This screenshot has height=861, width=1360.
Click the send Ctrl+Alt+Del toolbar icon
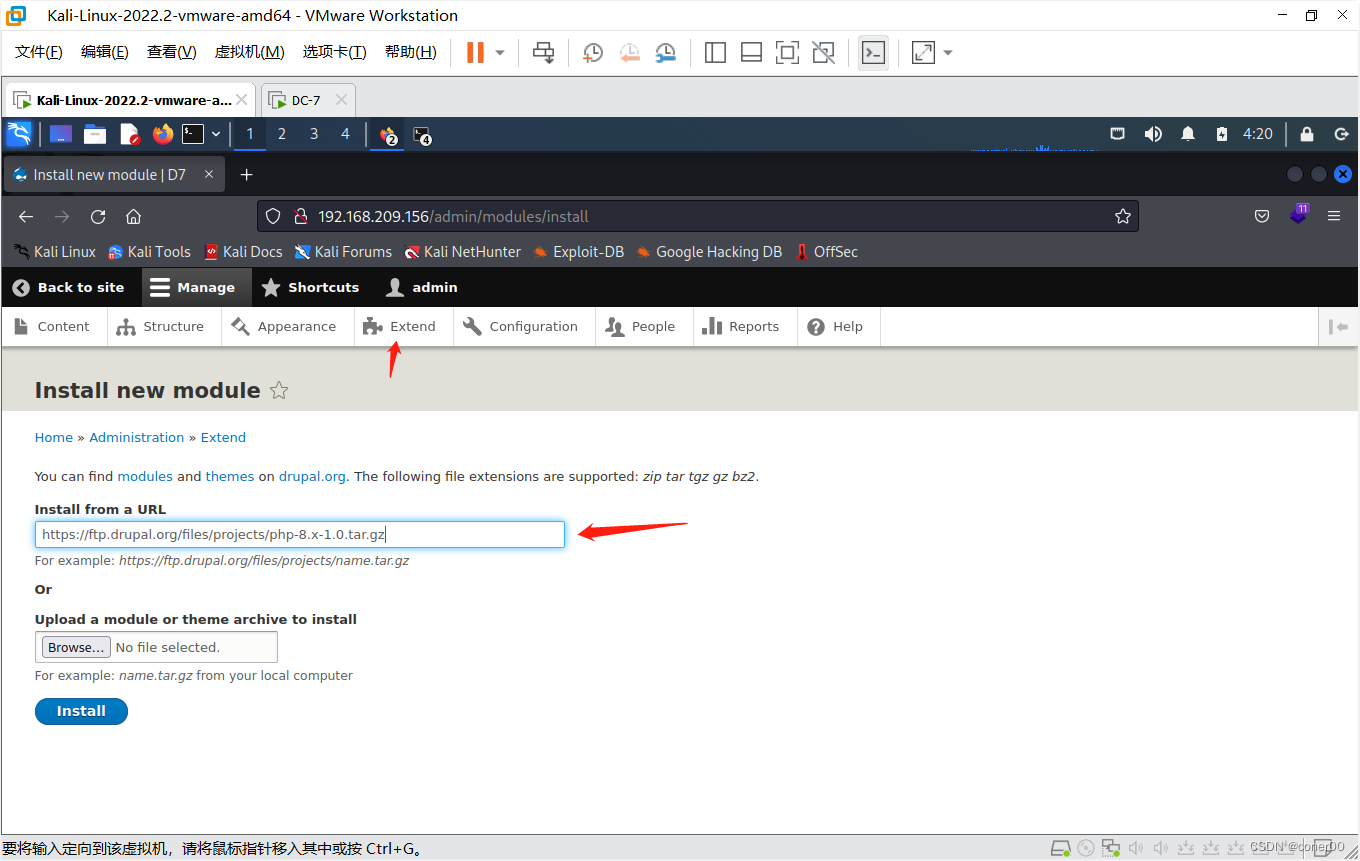[x=543, y=52]
